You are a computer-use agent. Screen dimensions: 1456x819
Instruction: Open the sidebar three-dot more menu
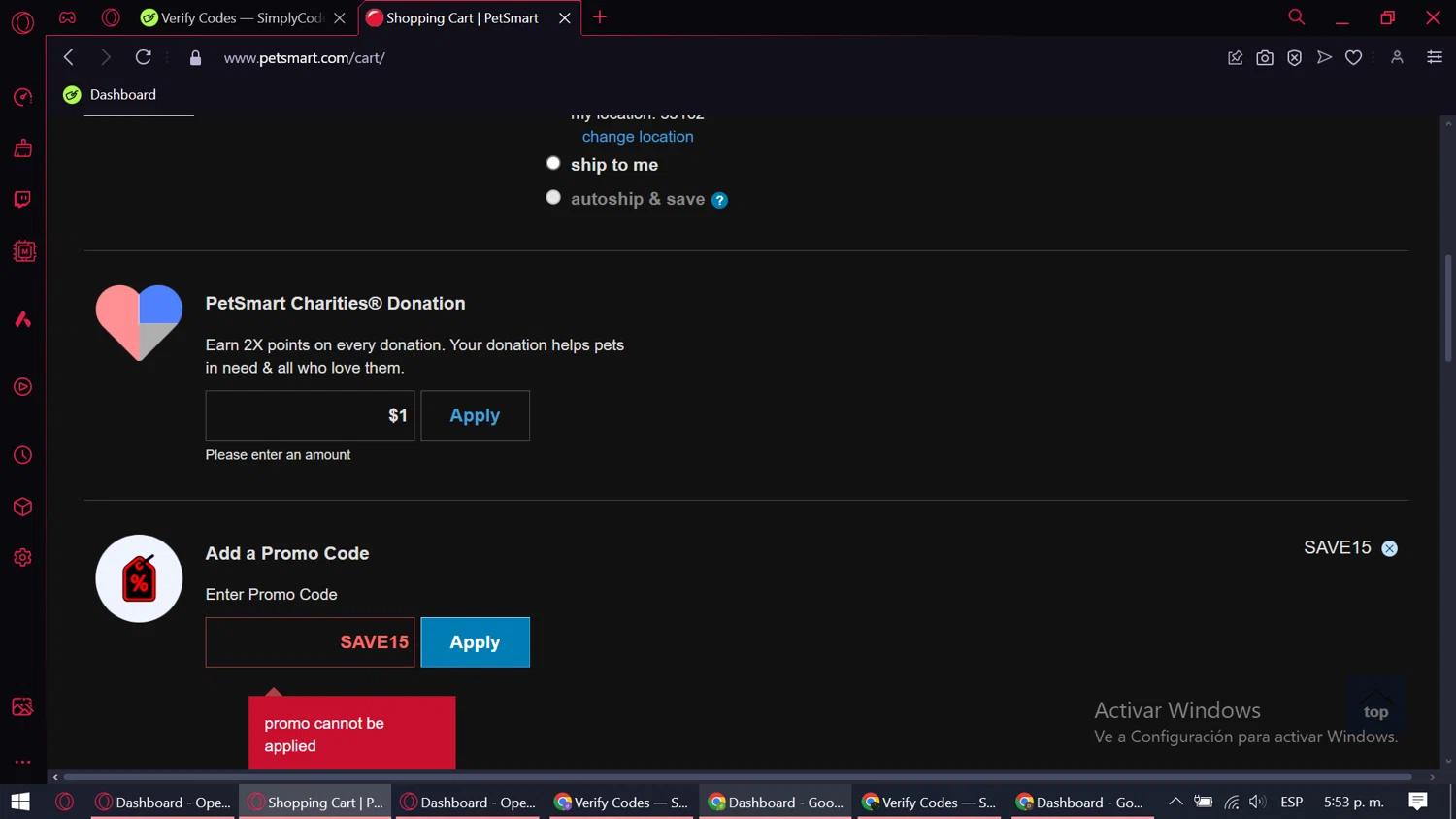[x=22, y=762]
